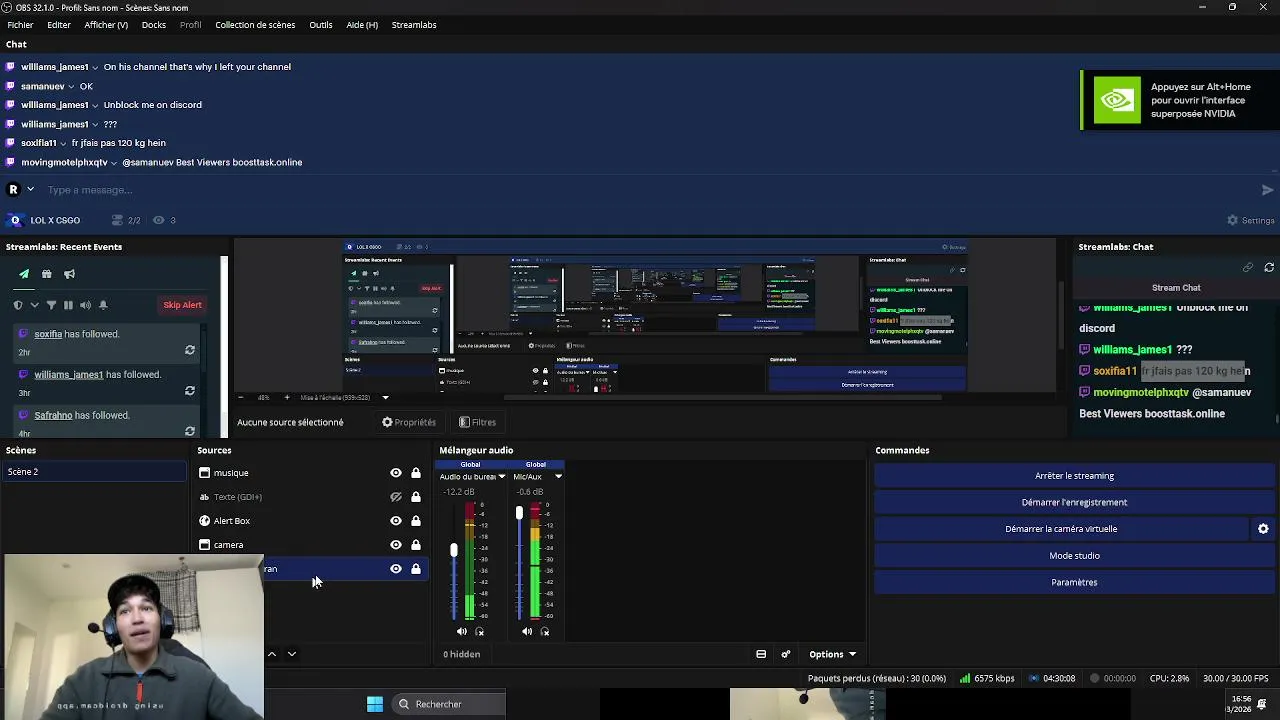The height and width of the screenshot is (720, 1280).
Task: Open the Recent Events paper-plane feed tab
Action: (24, 274)
